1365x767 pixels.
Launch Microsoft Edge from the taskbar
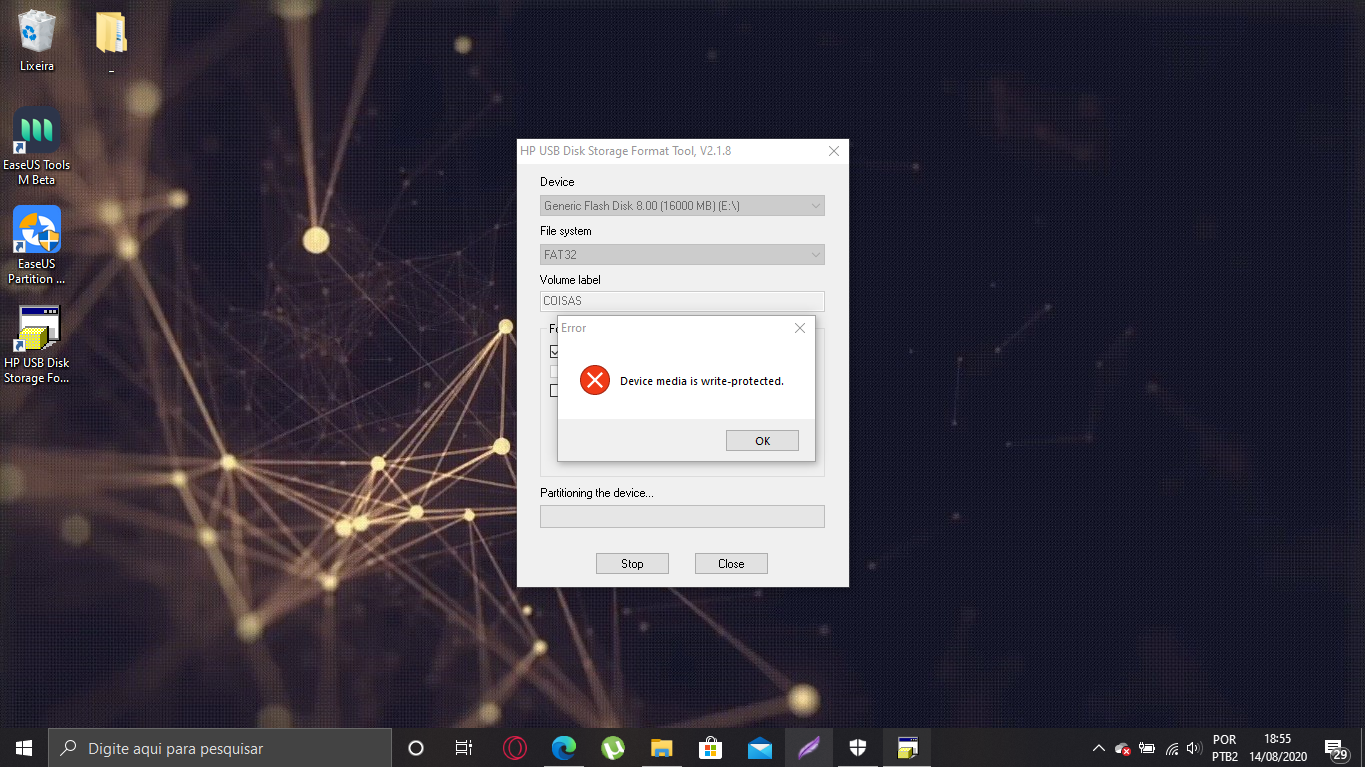[x=564, y=748]
